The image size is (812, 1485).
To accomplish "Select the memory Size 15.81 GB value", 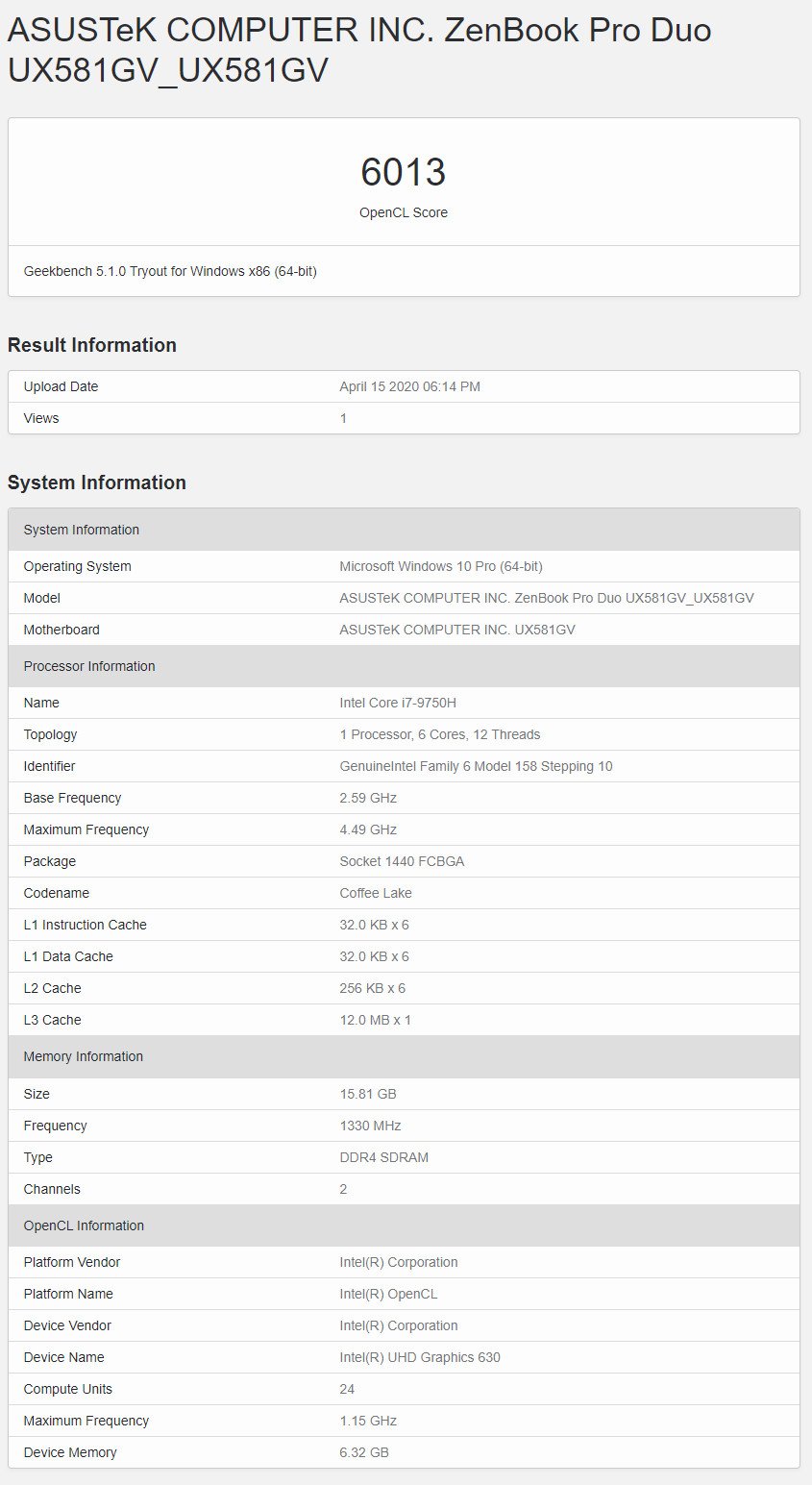I will [368, 1094].
